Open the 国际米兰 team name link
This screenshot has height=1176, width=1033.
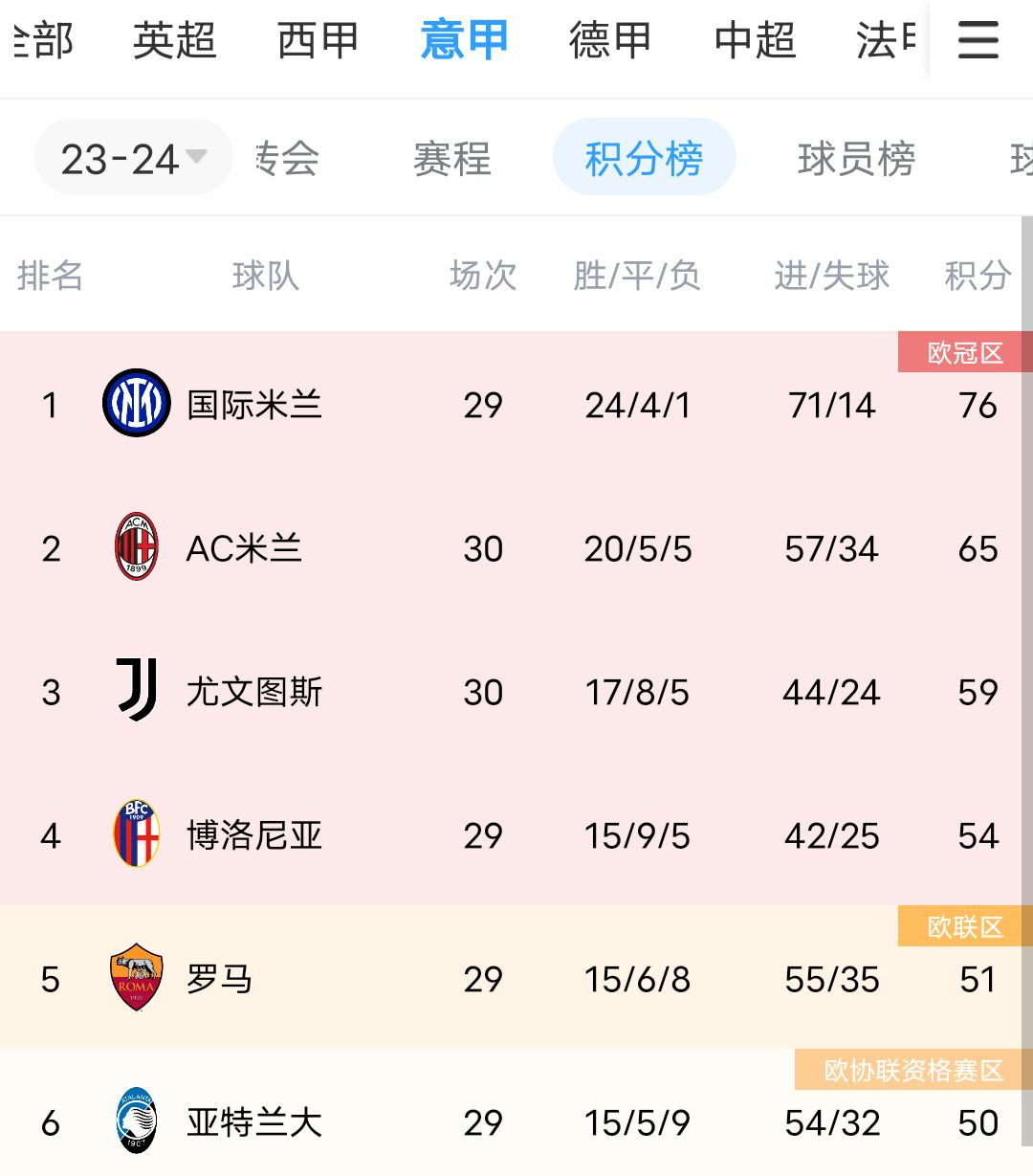coord(253,405)
